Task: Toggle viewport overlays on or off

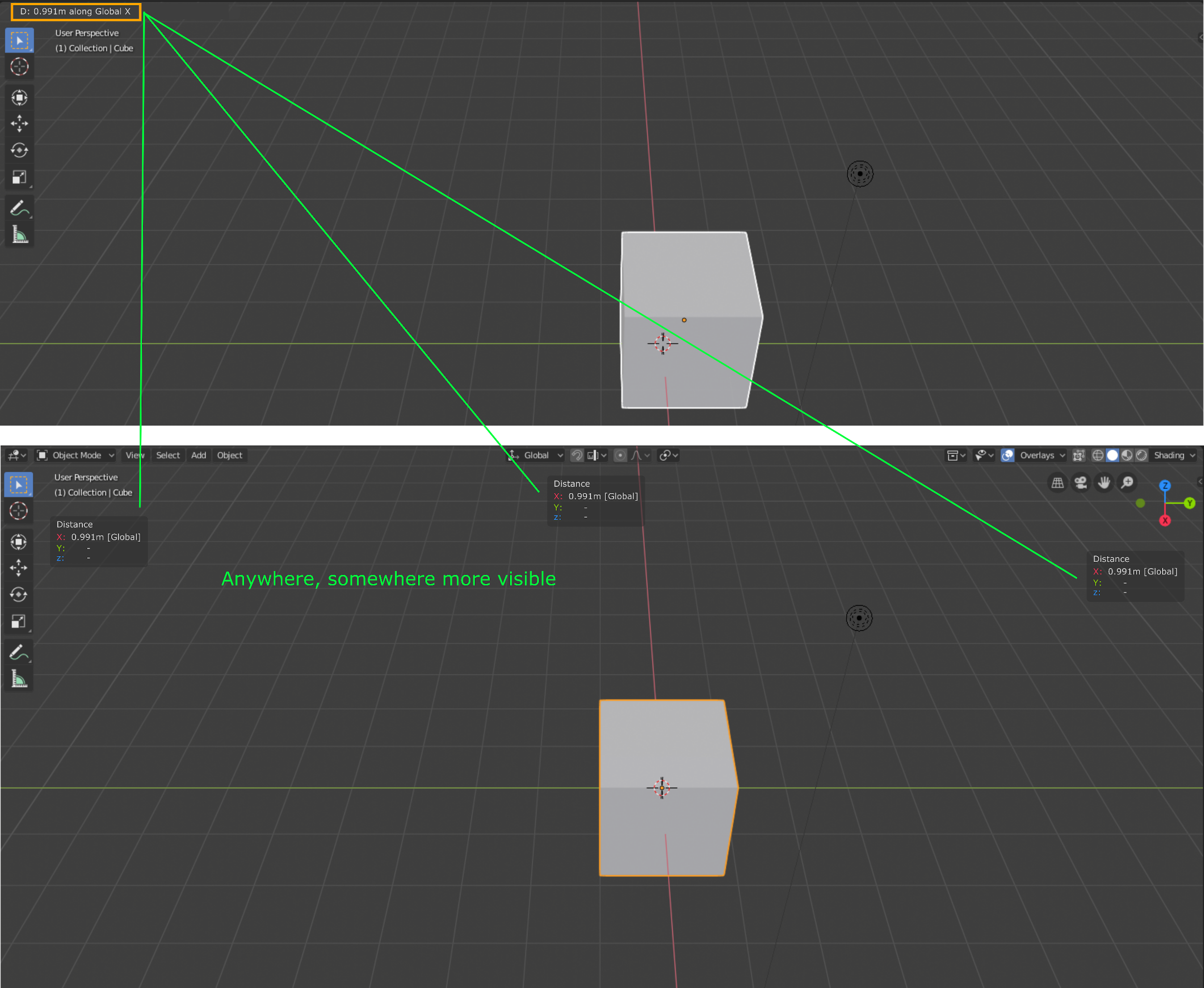Action: point(1008,455)
